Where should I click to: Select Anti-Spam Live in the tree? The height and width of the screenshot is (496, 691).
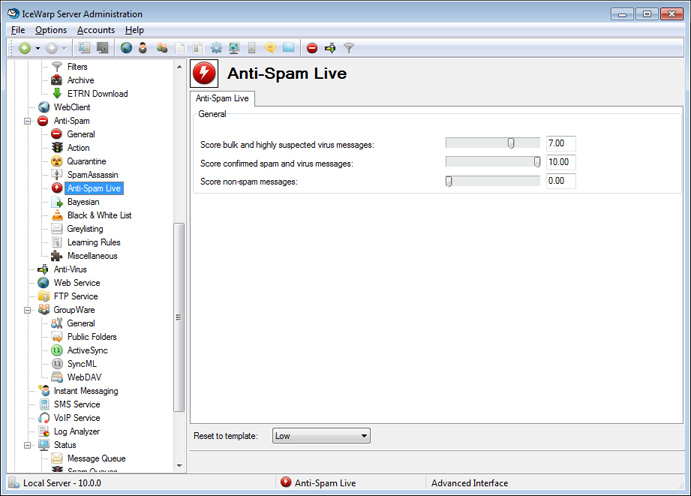coord(94,188)
